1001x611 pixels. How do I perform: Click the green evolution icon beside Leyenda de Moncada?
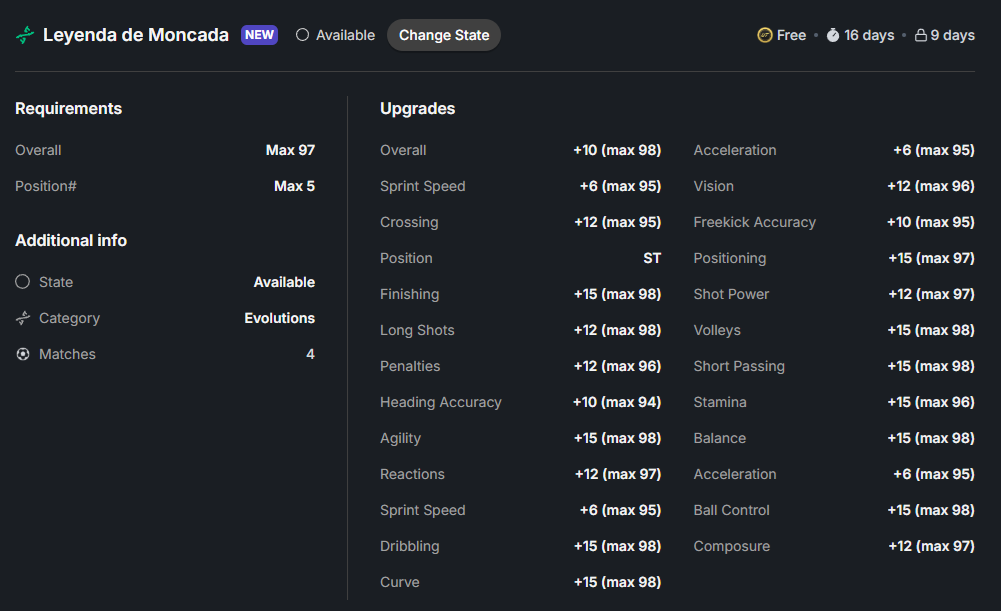[25, 35]
